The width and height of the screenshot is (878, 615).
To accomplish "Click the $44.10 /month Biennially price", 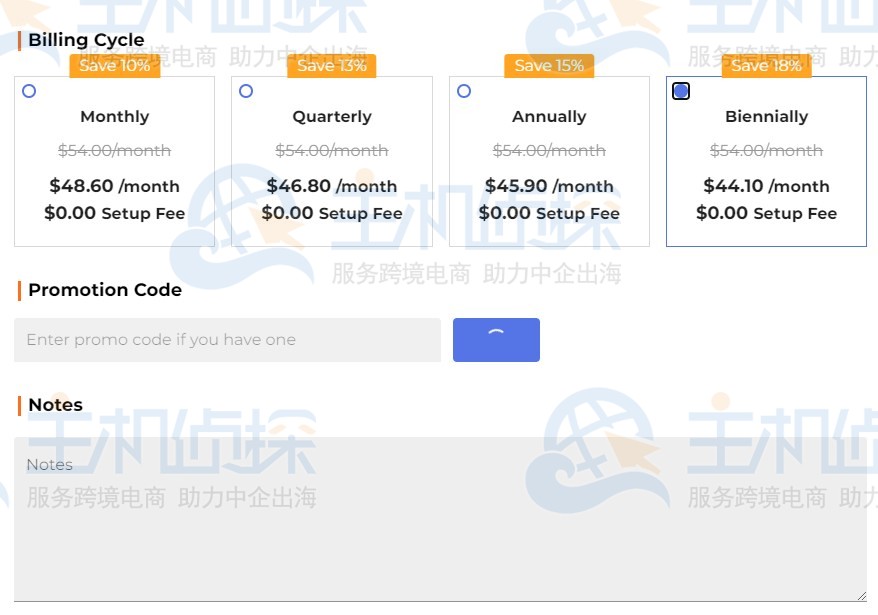I will [x=766, y=186].
